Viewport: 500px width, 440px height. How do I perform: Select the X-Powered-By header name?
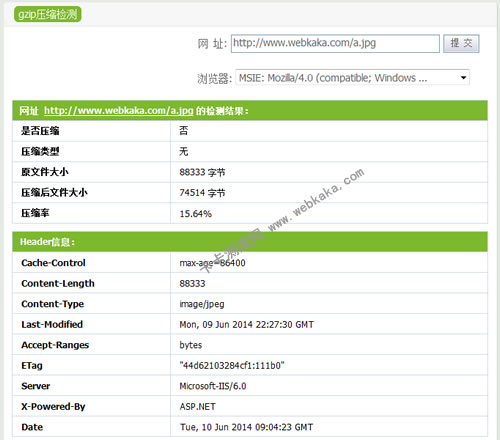click(53, 407)
